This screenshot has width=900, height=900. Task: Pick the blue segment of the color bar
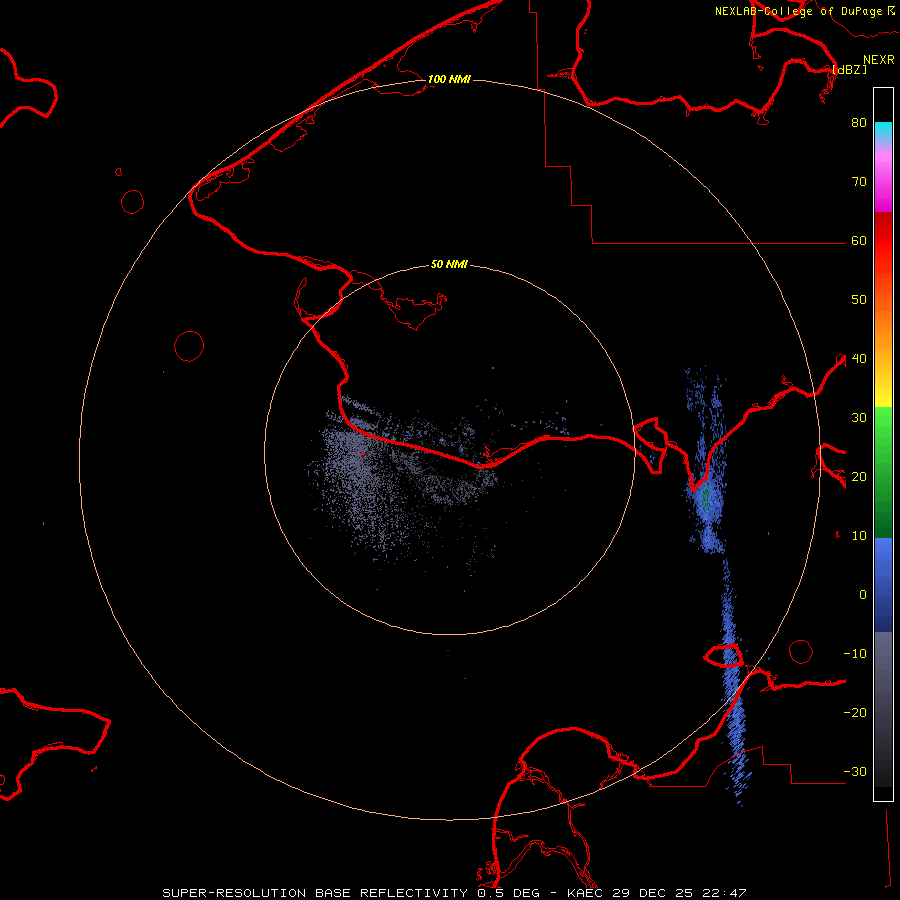(883, 585)
